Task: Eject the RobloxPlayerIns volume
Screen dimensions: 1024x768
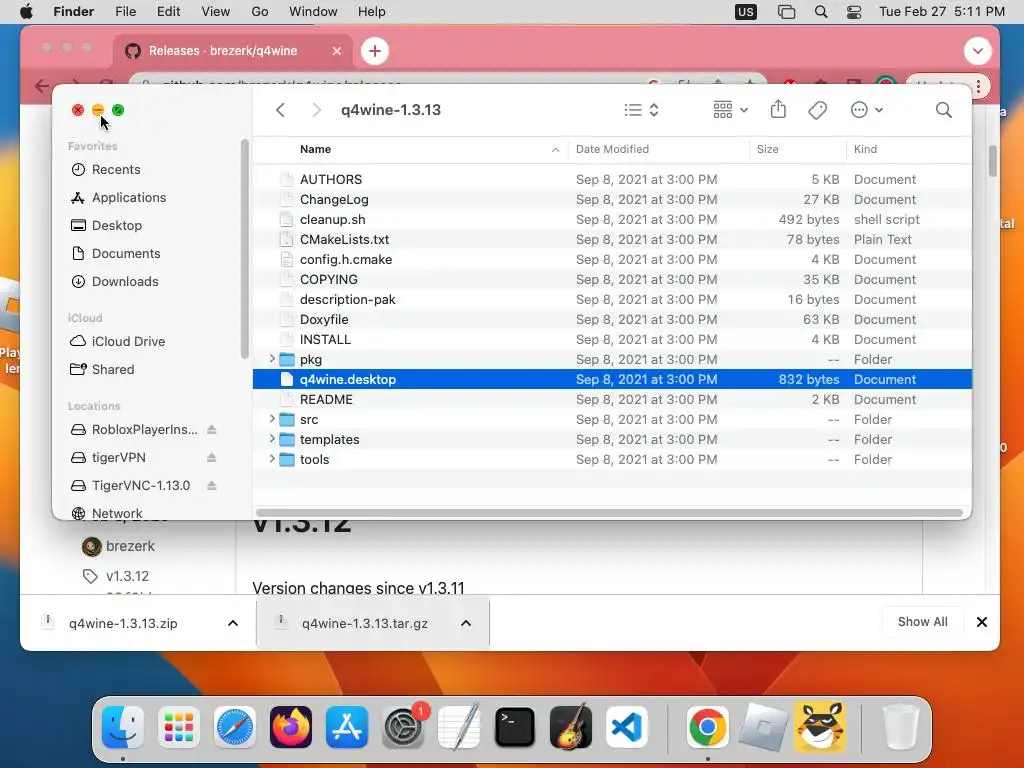Action: point(212,430)
